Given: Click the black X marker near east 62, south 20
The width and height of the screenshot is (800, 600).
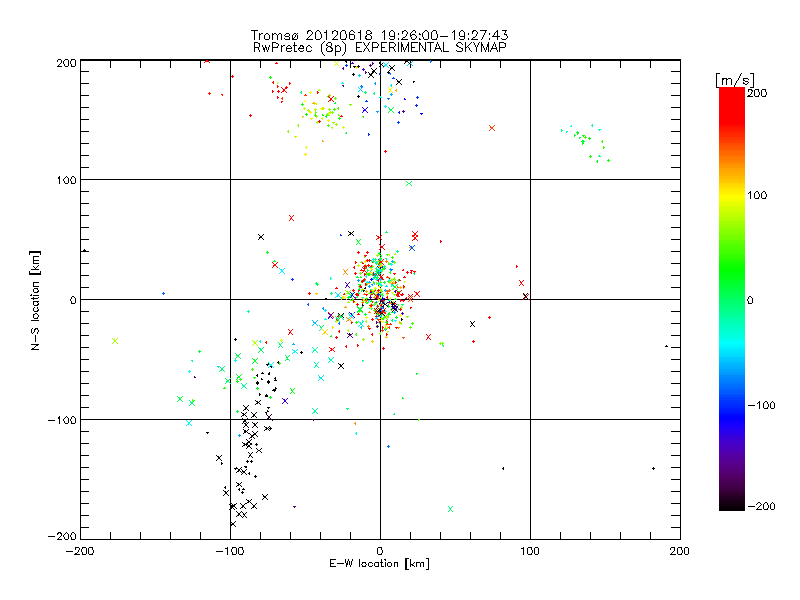Looking at the screenshot, I should point(472,324).
